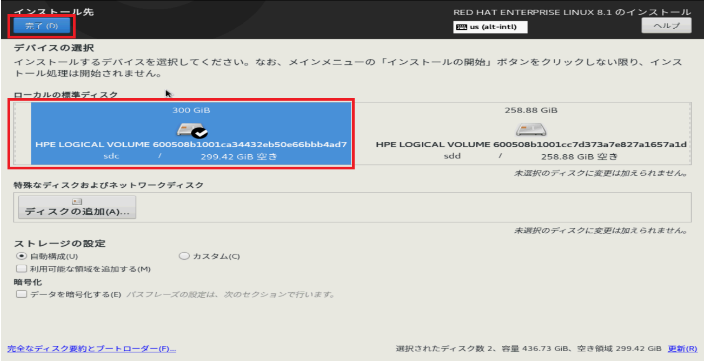Screen dimensions: 706x363
Task: Click the small disk icon on the add disk button
Action: (x=77, y=201)
